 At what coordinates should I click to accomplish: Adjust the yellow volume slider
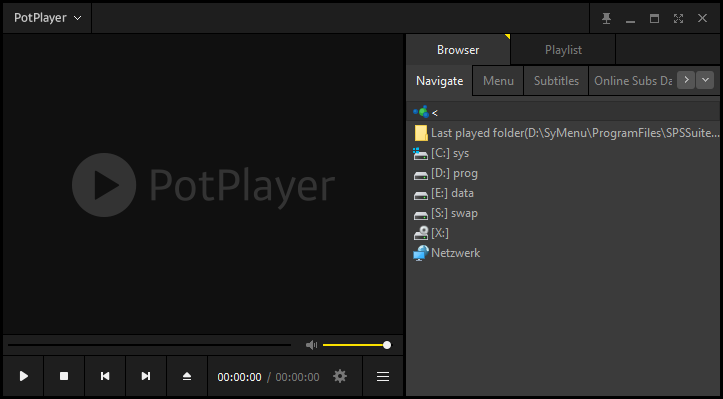[357, 345]
